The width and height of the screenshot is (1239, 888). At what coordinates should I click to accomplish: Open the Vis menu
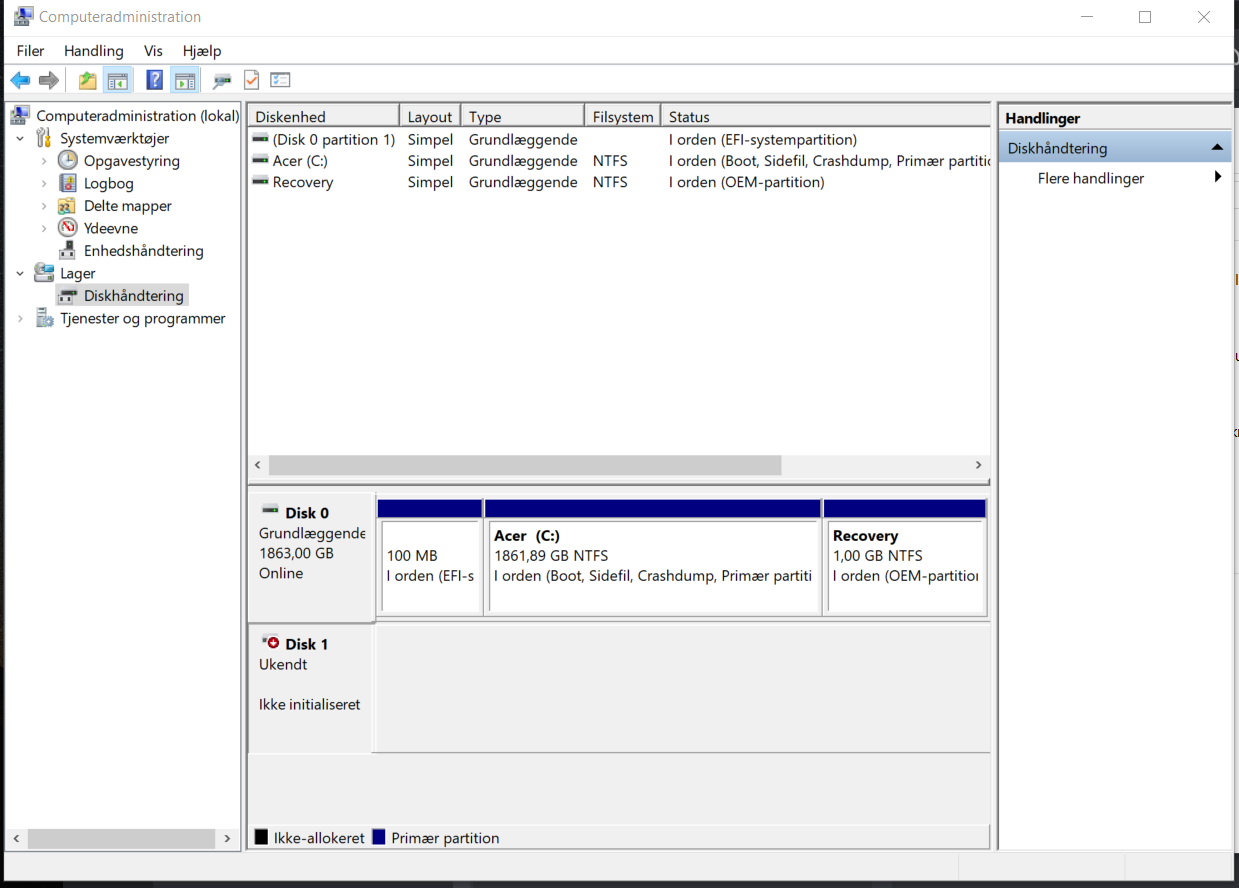[153, 51]
